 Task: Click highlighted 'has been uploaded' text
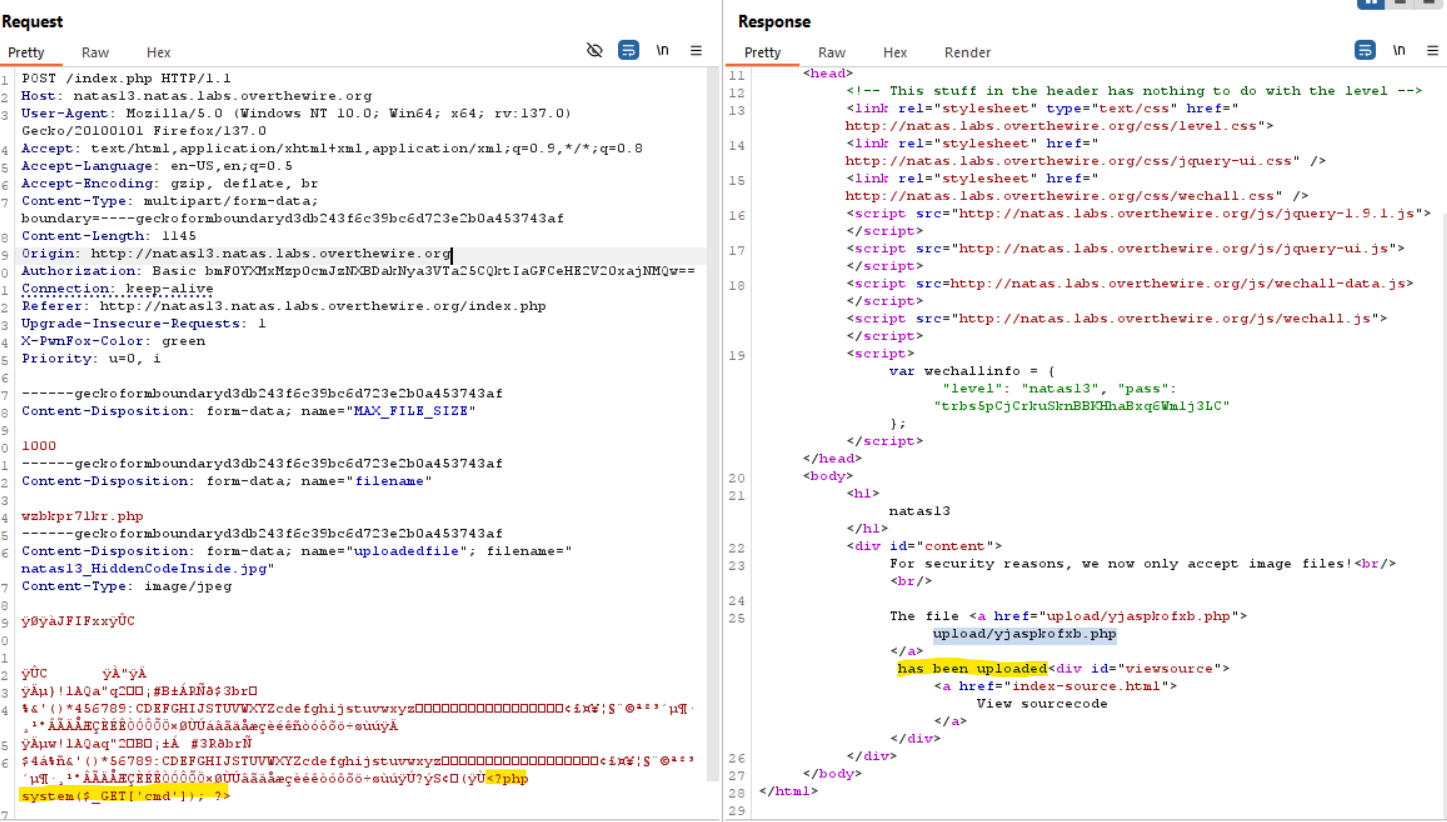click(x=971, y=668)
